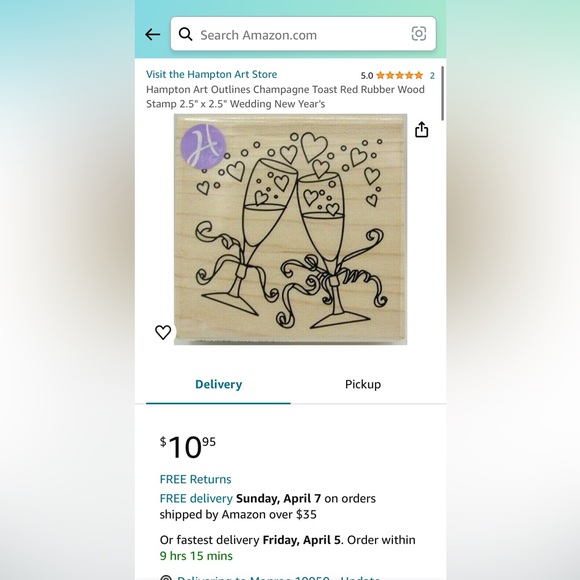
Task: Click the Search Amazon.com field
Action: click(x=303, y=34)
